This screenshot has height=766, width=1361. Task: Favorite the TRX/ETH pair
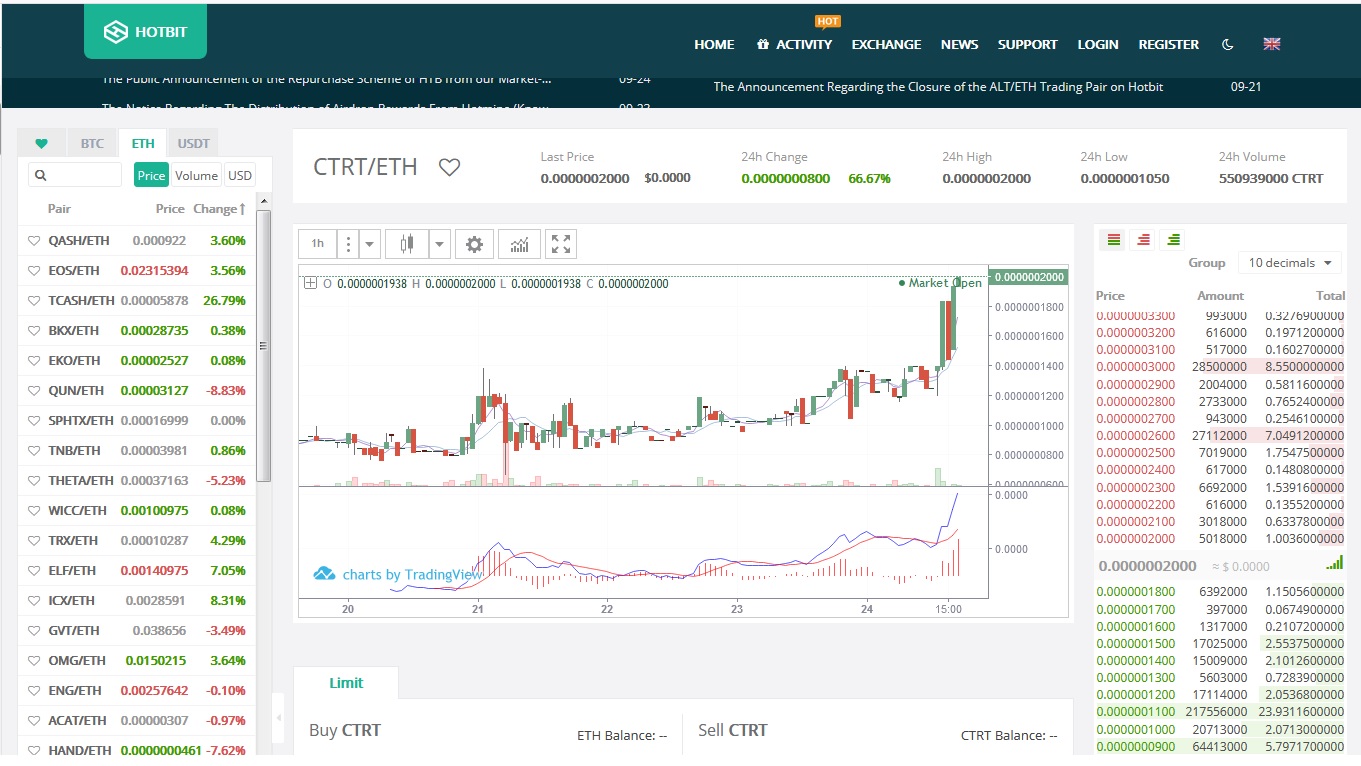pos(34,541)
